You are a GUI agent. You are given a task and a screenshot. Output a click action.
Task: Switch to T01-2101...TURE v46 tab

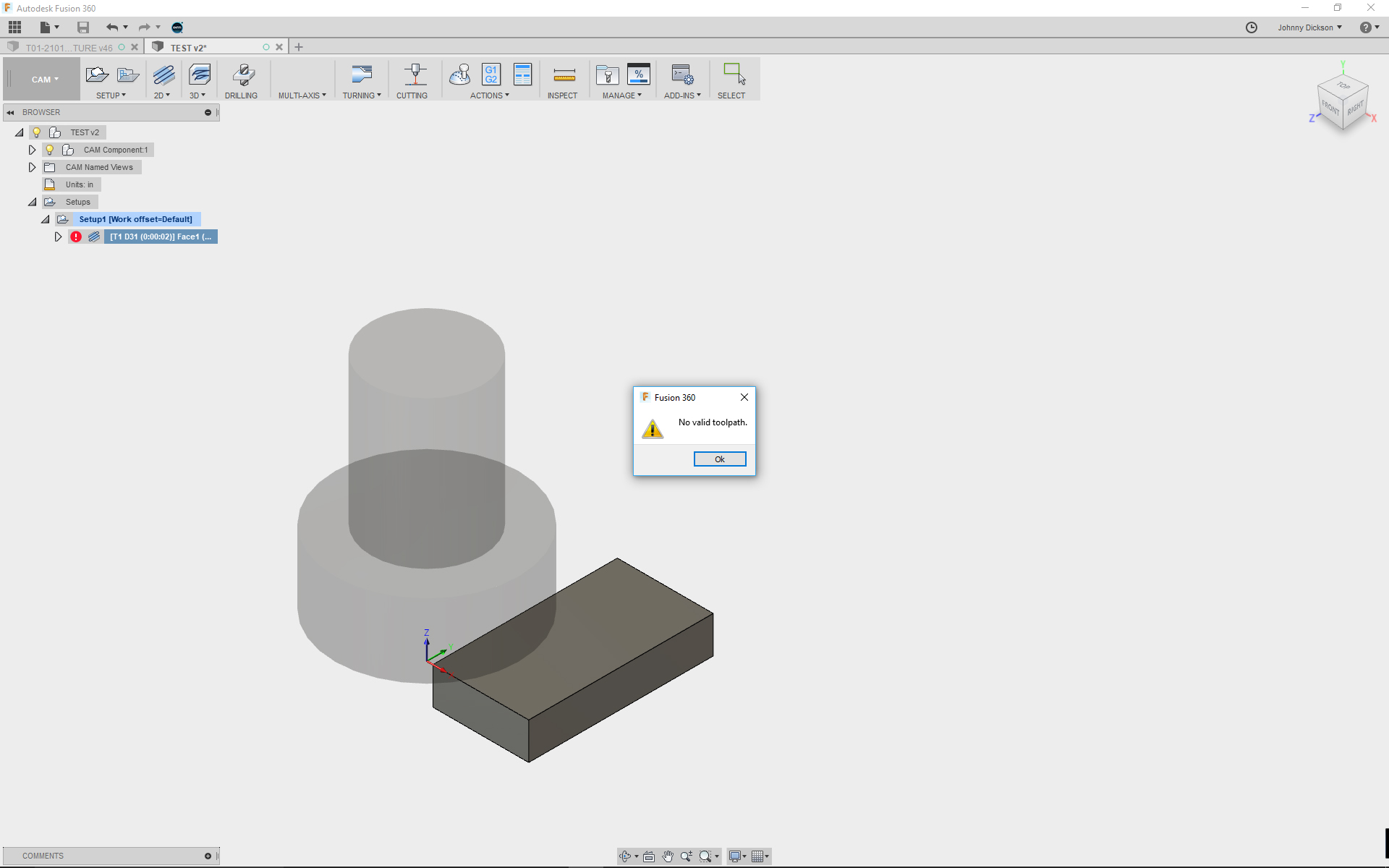pos(69,48)
